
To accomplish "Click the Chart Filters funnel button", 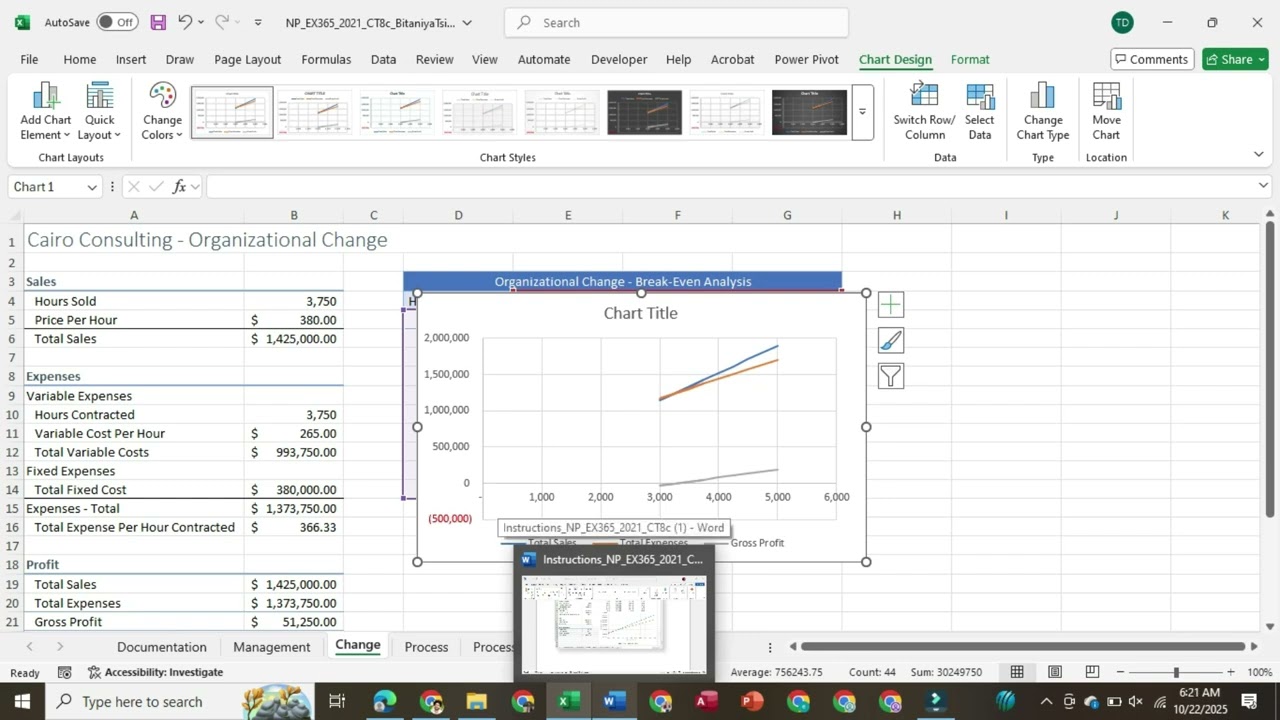I will tap(890, 376).
